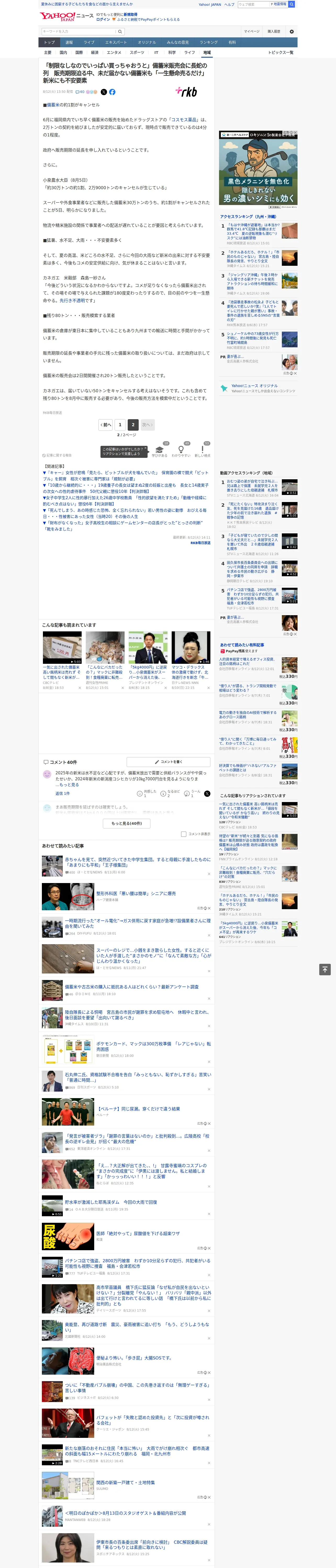Screen dimensions: 336x1568
Task: Expand comment with もっと見る link
Action: pos(68,785)
